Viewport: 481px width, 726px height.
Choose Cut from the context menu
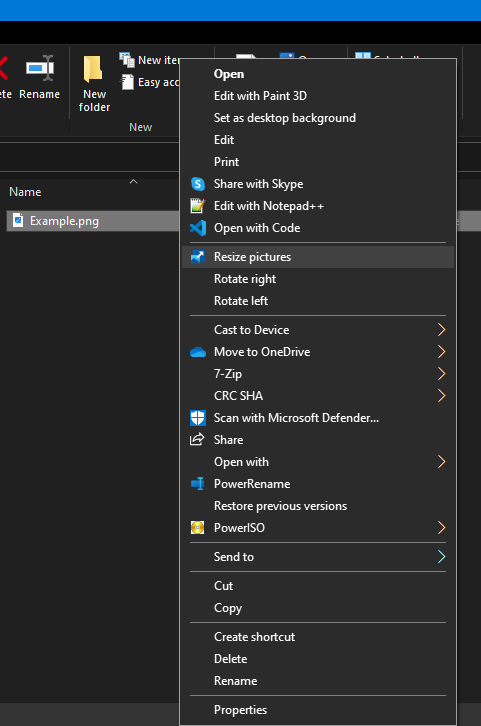click(x=318, y=586)
